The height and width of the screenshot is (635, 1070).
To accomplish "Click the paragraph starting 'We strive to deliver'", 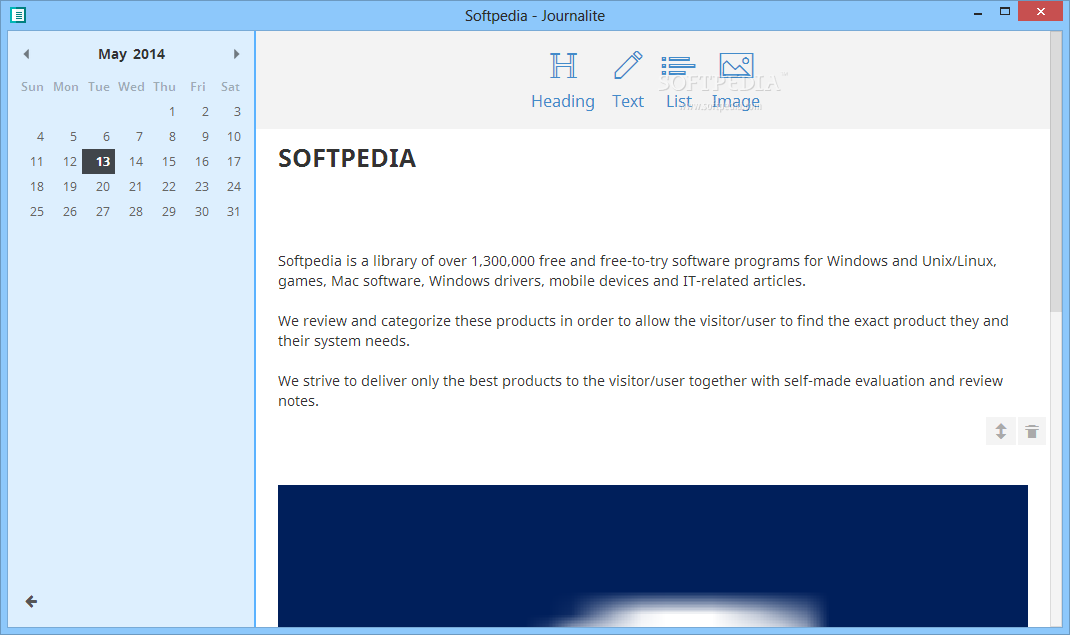I will pyautogui.click(x=640, y=391).
